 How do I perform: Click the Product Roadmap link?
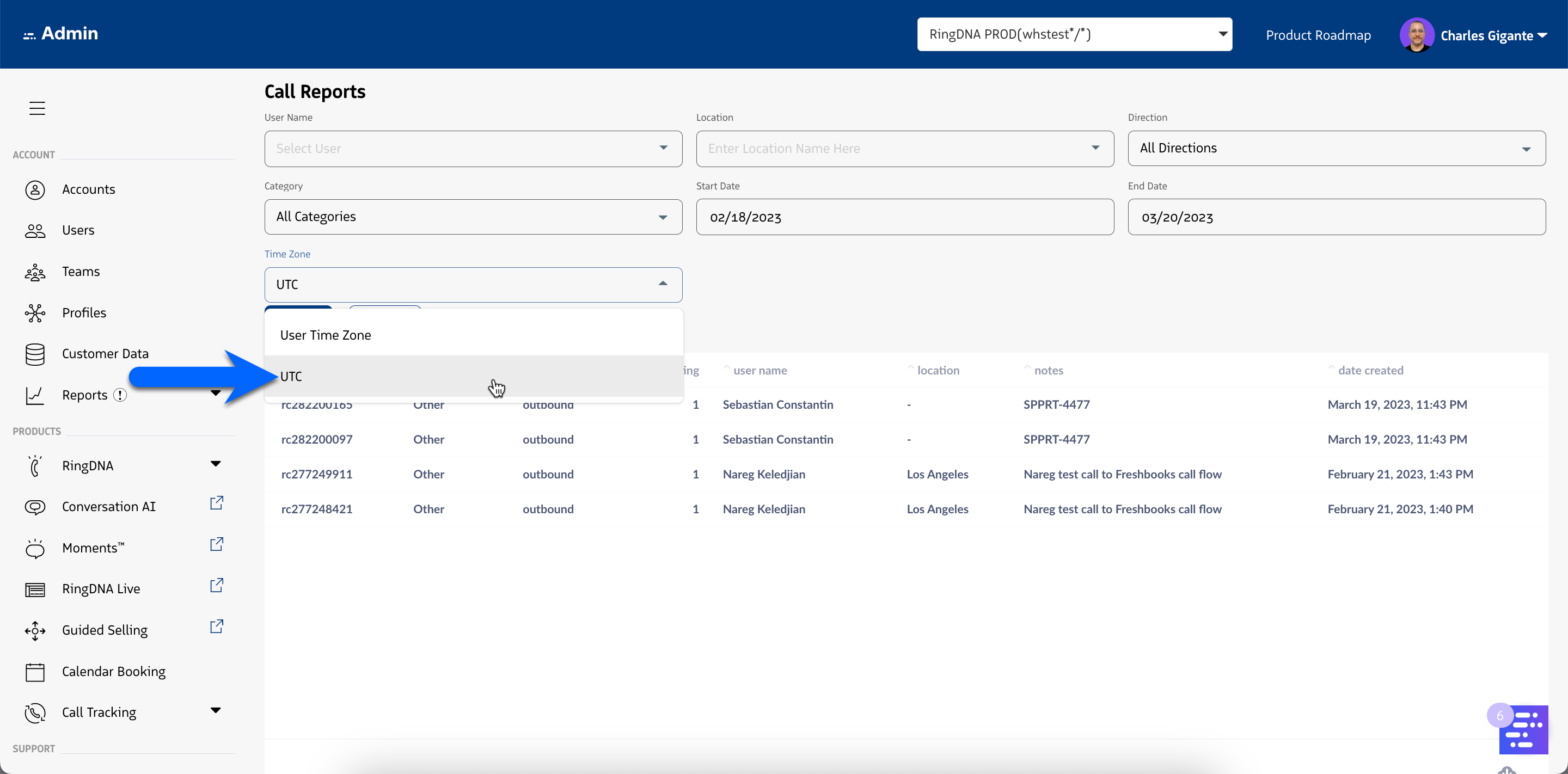click(1318, 35)
